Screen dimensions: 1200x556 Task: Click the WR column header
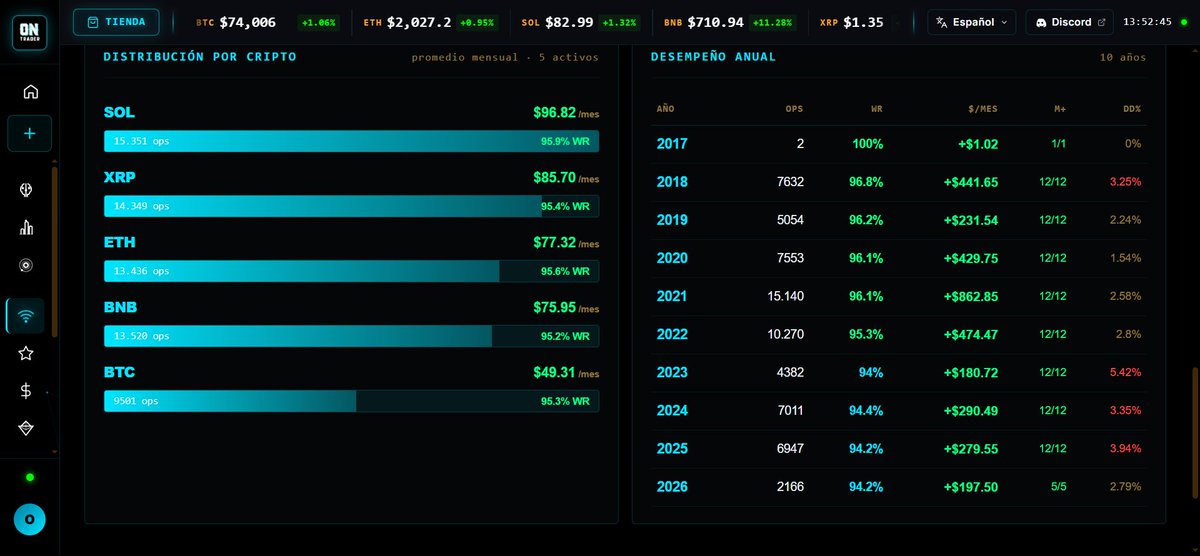[877, 108]
